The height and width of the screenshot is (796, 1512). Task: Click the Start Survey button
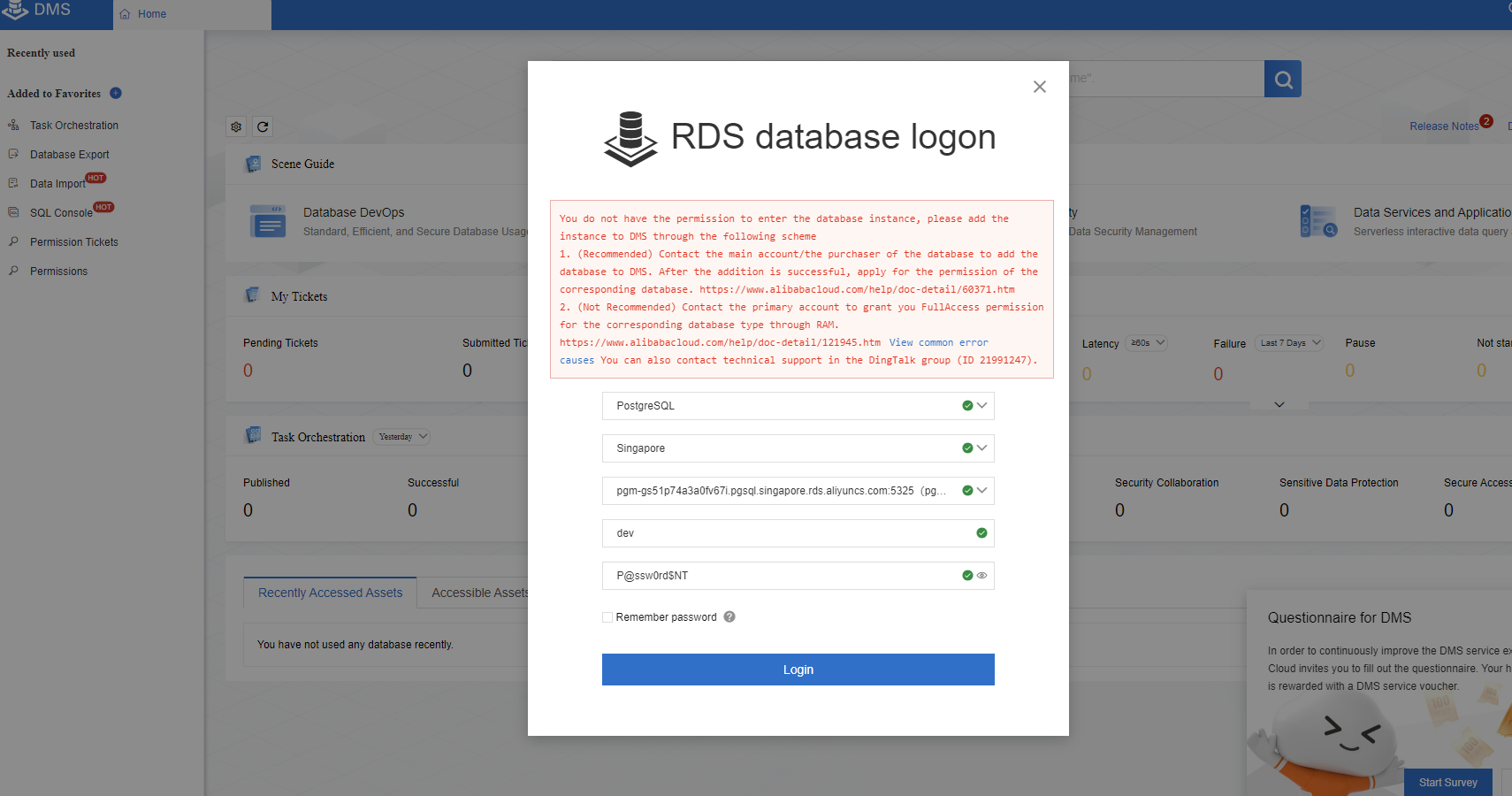1448,783
